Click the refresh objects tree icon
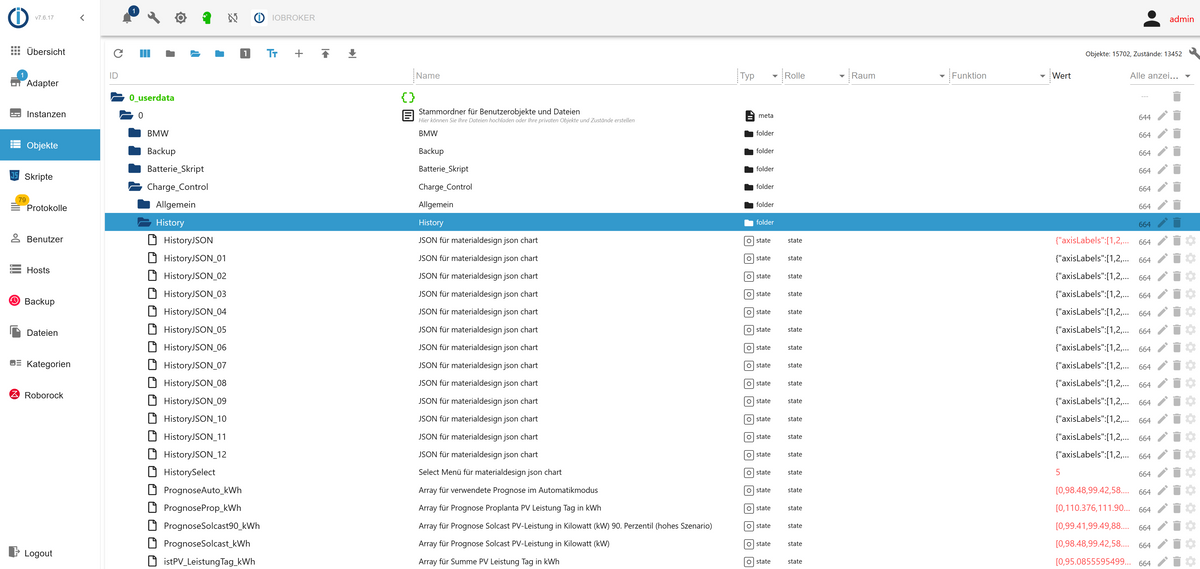This screenshot has width=1200, height=569. point(118,54)
